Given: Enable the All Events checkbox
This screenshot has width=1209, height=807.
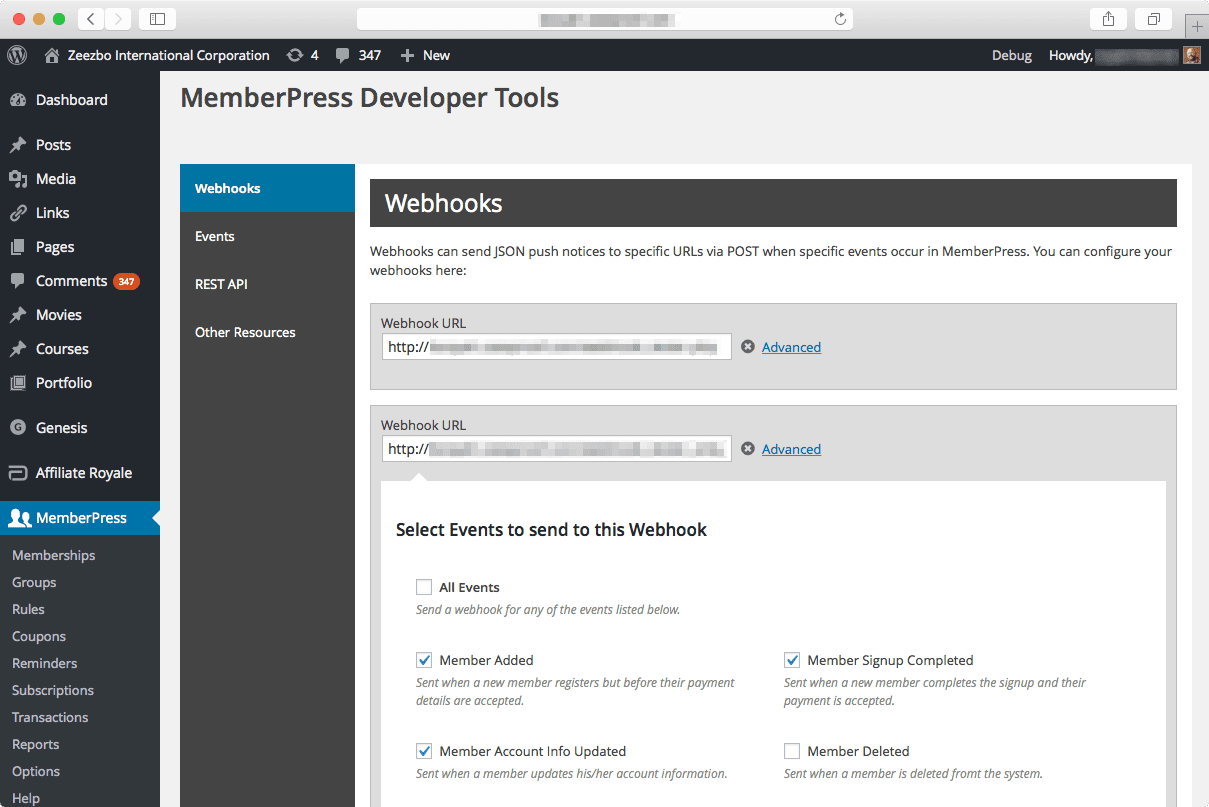Looking at the screenshot, I should click(424, 587).
